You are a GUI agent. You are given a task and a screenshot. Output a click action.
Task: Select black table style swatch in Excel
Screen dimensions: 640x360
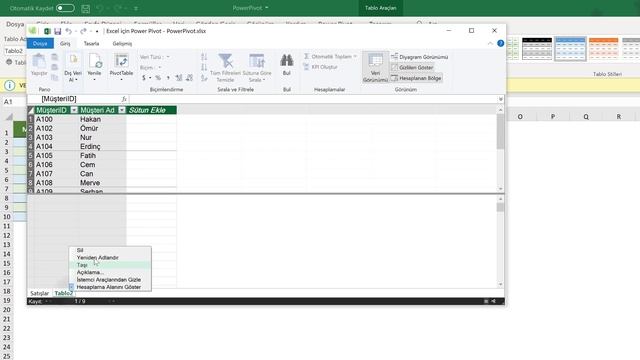537,48
